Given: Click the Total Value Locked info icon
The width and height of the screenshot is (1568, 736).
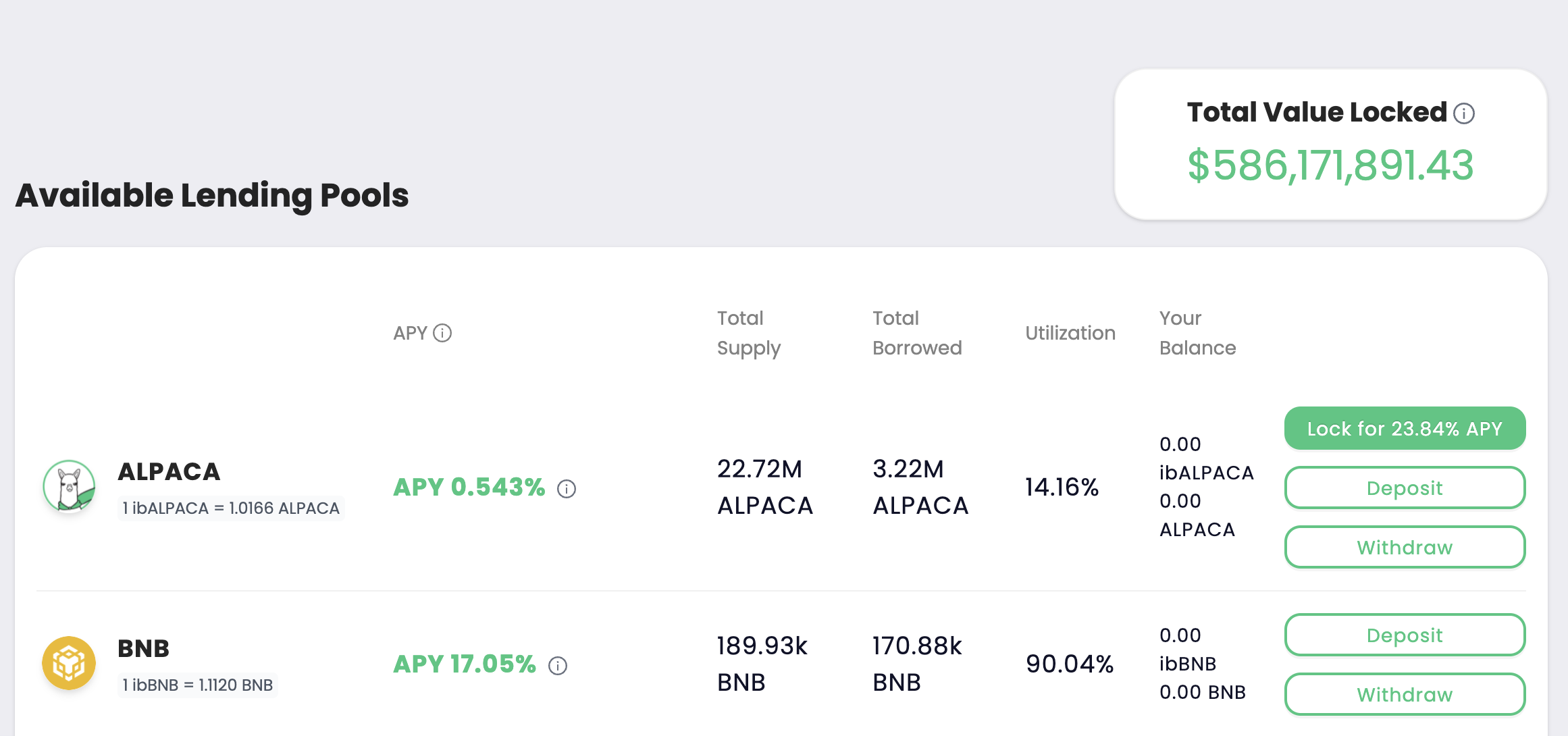Looking at the screenshot, I should (1464, 113).
